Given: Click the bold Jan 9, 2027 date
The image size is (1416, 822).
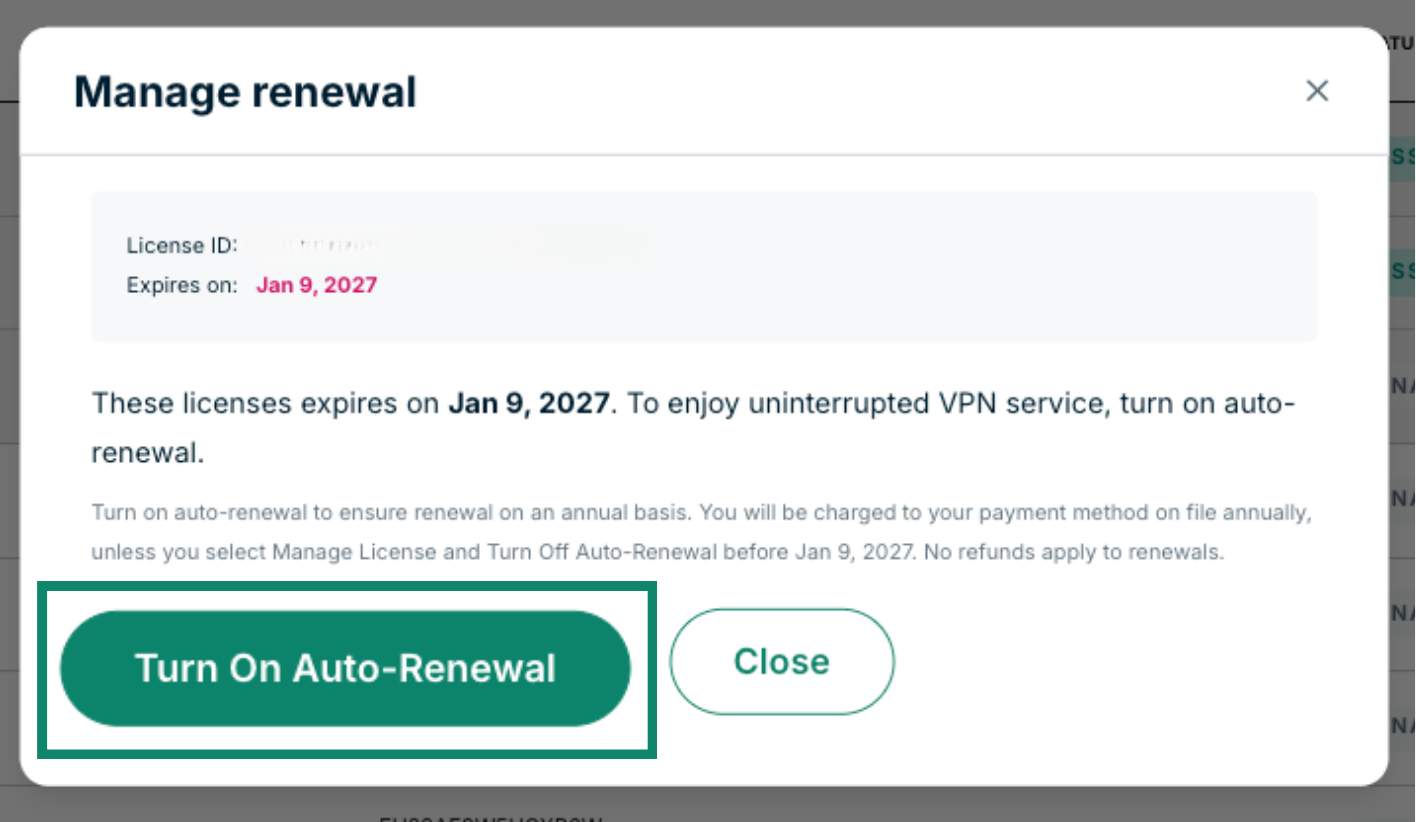Looking at the screenshot, I should [528, 404].
